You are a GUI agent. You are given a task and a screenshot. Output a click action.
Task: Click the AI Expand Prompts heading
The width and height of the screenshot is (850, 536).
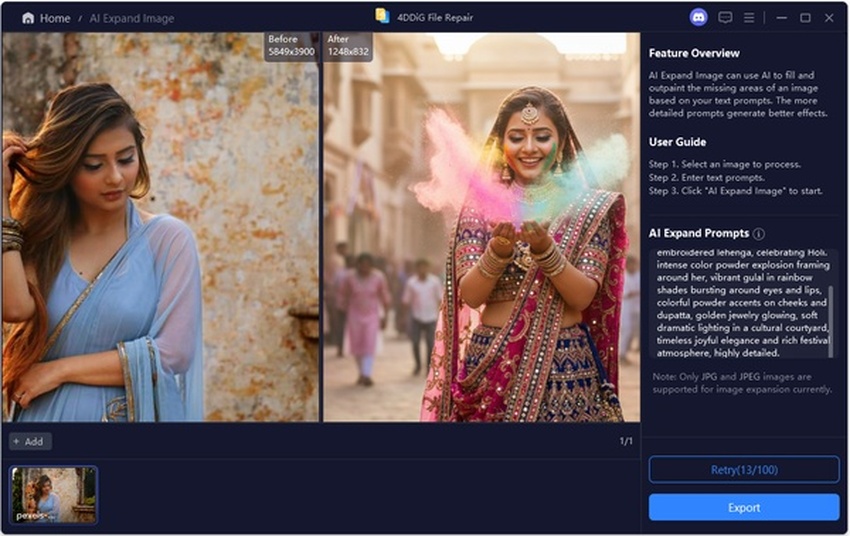[x=699, y=234]
